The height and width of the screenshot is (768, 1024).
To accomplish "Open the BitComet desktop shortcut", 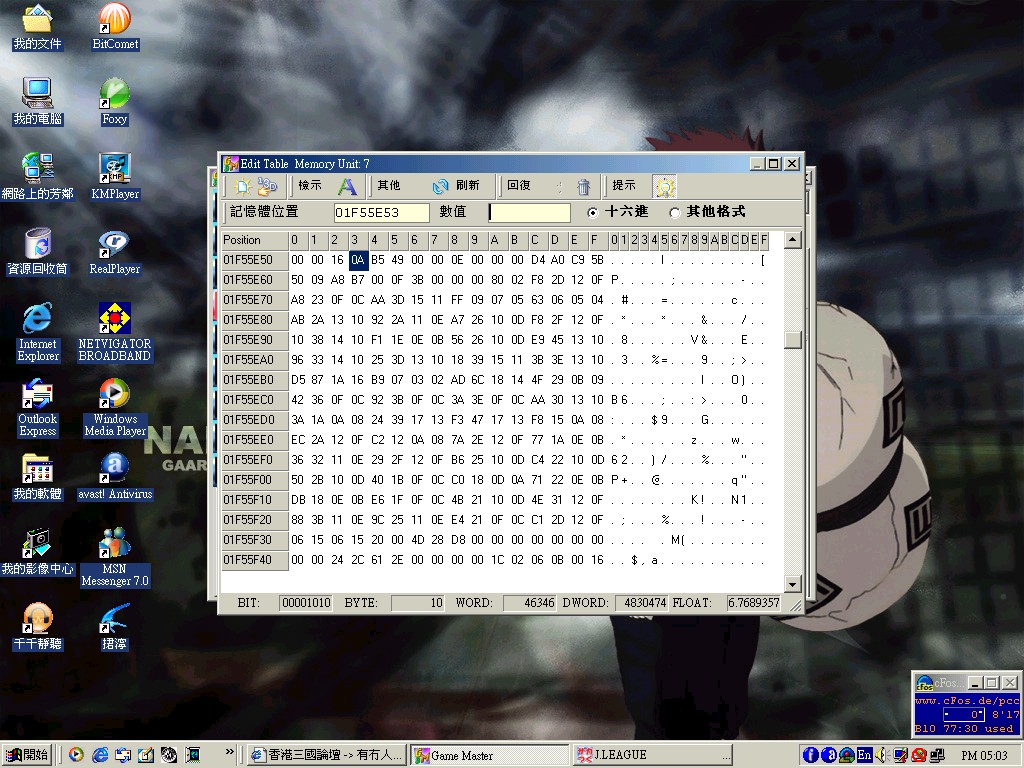I will click(x=115, y=28).
